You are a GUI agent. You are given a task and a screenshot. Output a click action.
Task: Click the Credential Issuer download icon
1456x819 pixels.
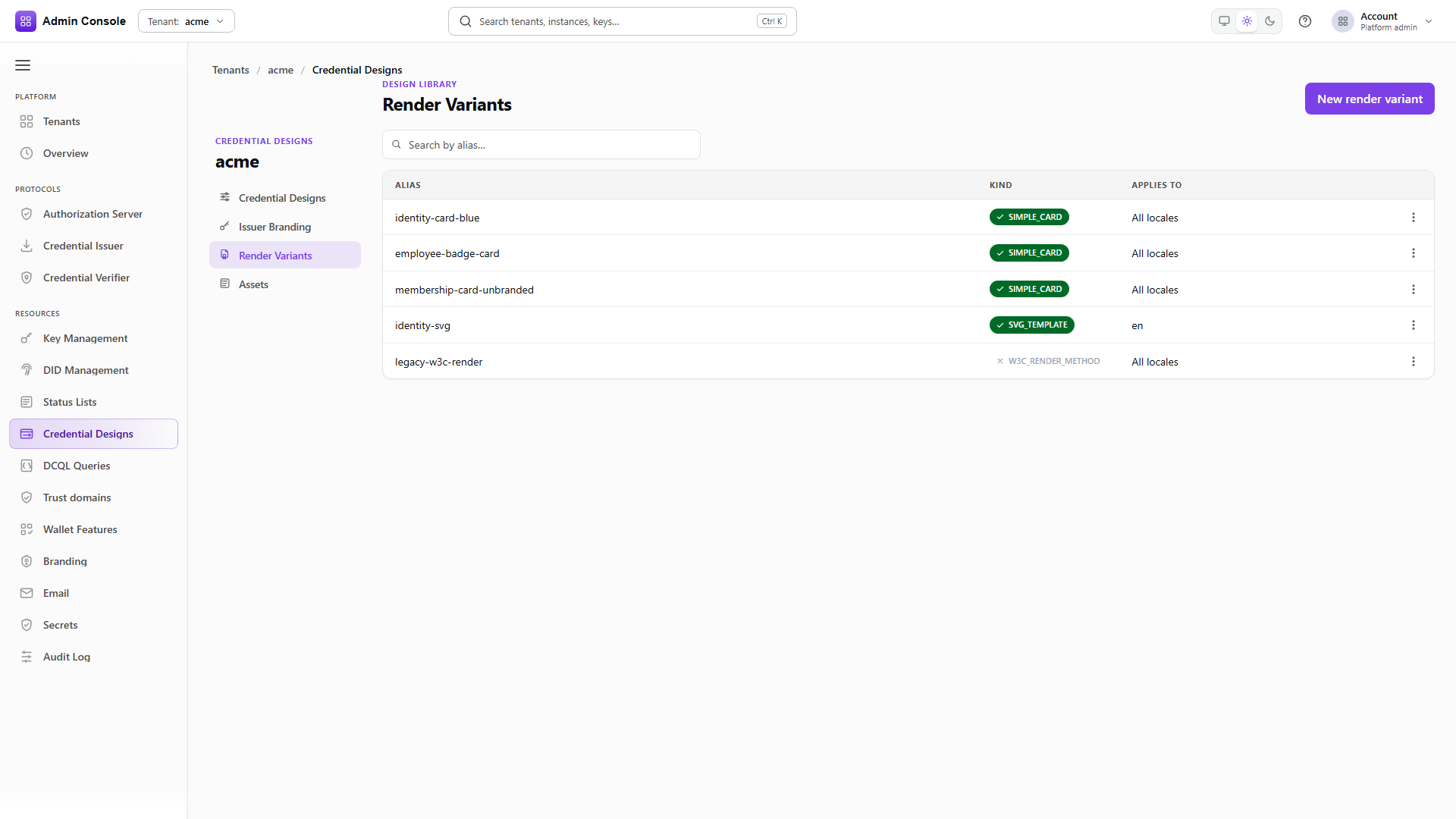coord(27,246)
